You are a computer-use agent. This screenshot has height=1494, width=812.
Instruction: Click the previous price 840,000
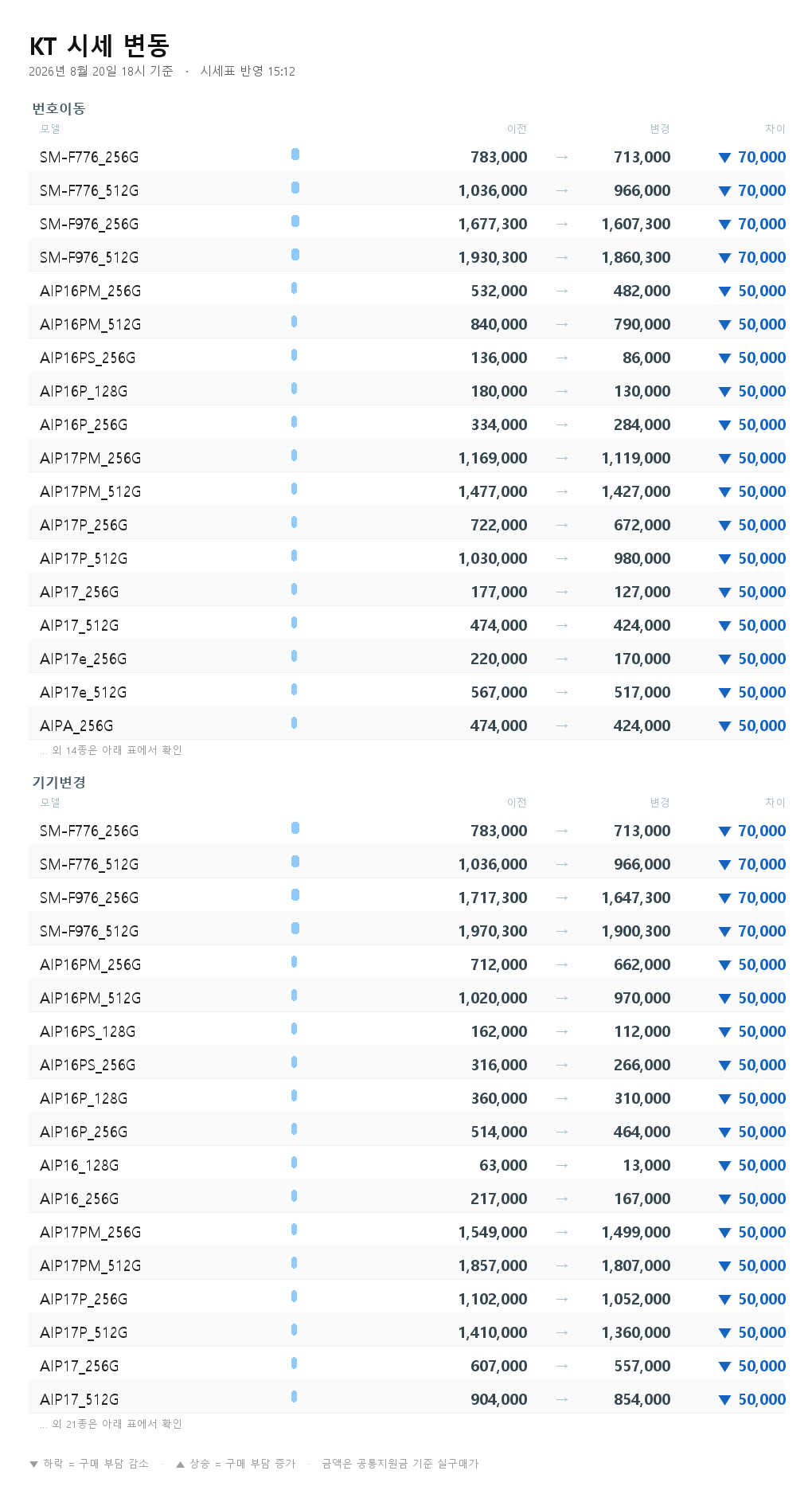point(499,325)
